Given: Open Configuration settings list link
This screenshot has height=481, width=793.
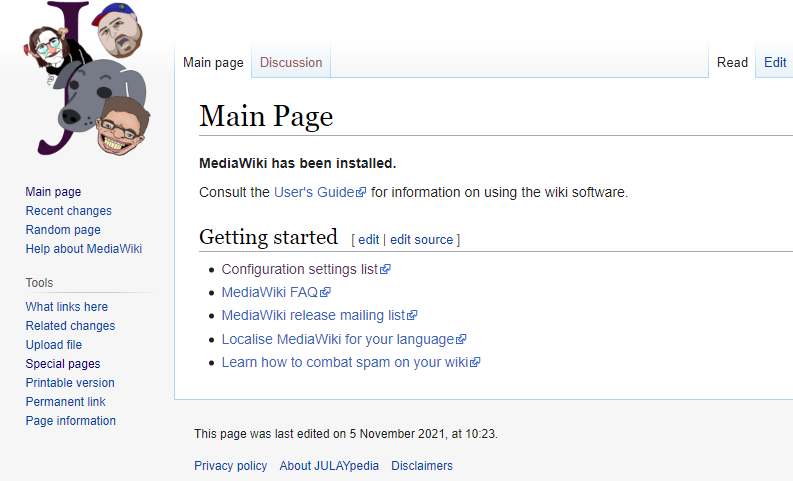Looking at the screenshot, I should coord(299,269).
